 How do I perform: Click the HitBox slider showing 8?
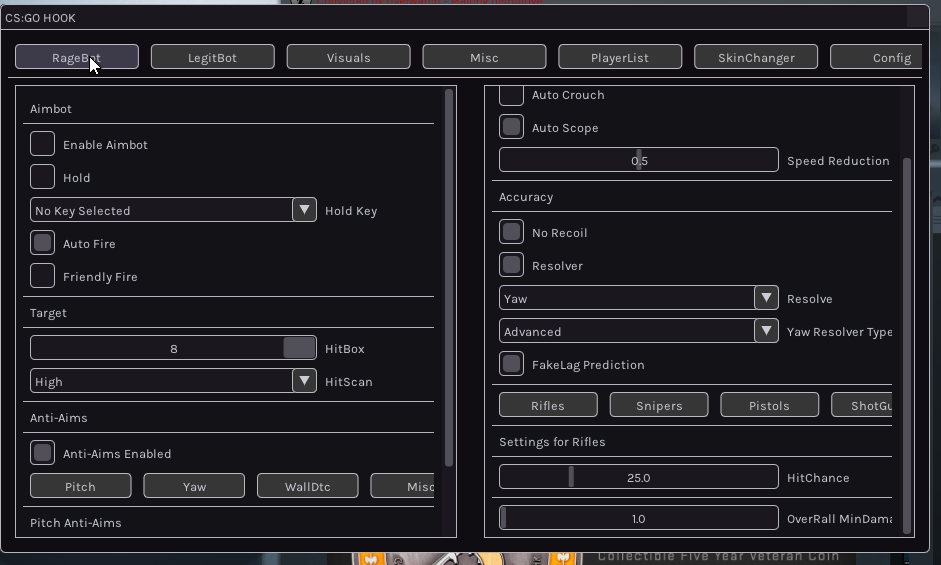173,348
